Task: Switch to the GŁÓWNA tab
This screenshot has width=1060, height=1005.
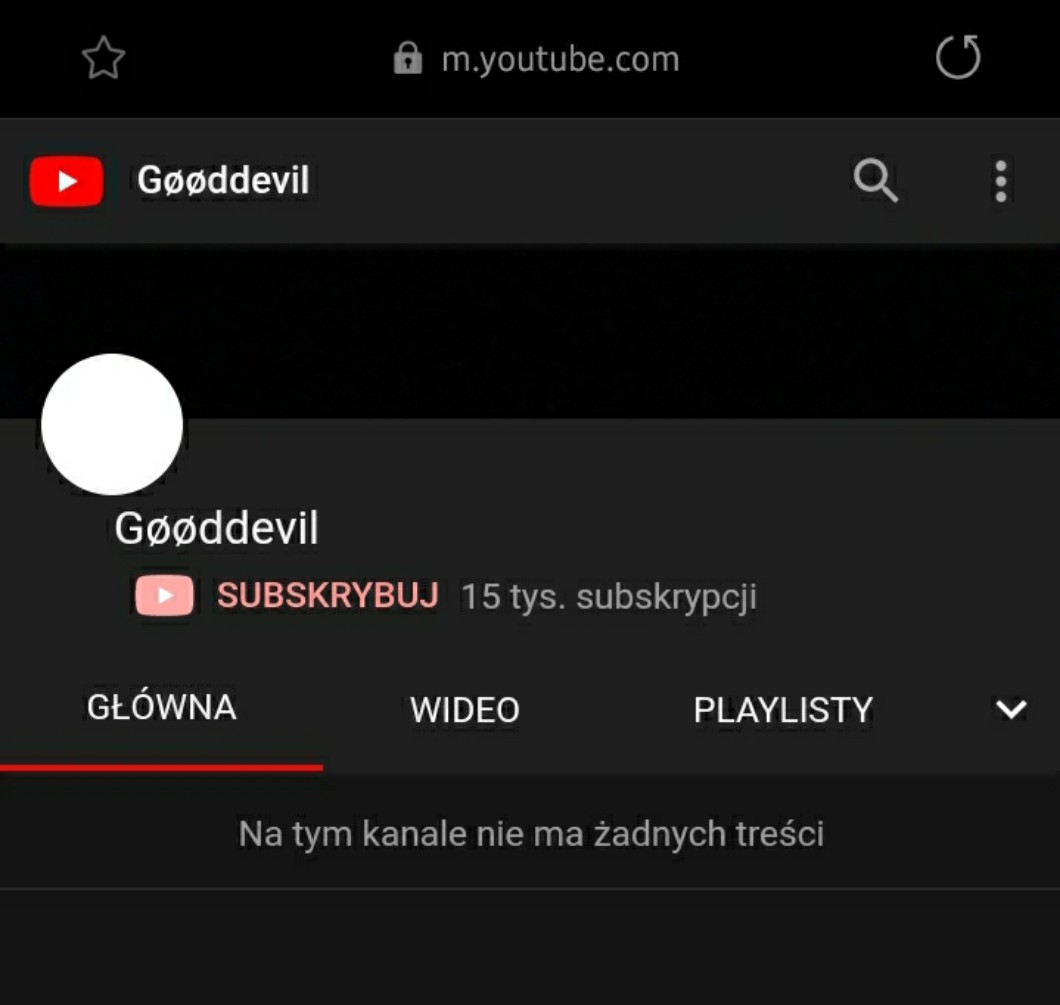Action: 162,708
